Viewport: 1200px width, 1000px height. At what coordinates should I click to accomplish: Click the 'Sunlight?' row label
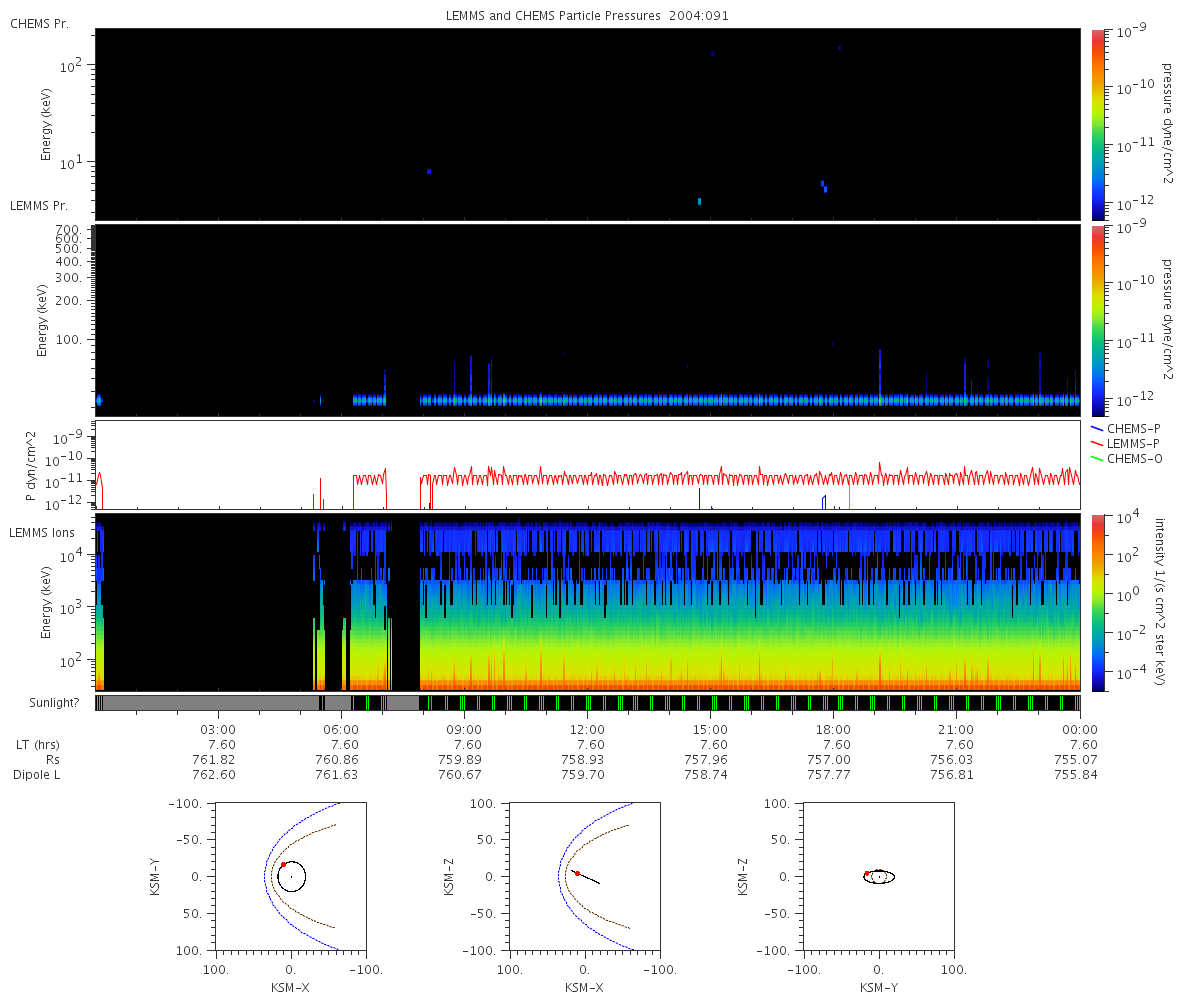tap(52, 703)
